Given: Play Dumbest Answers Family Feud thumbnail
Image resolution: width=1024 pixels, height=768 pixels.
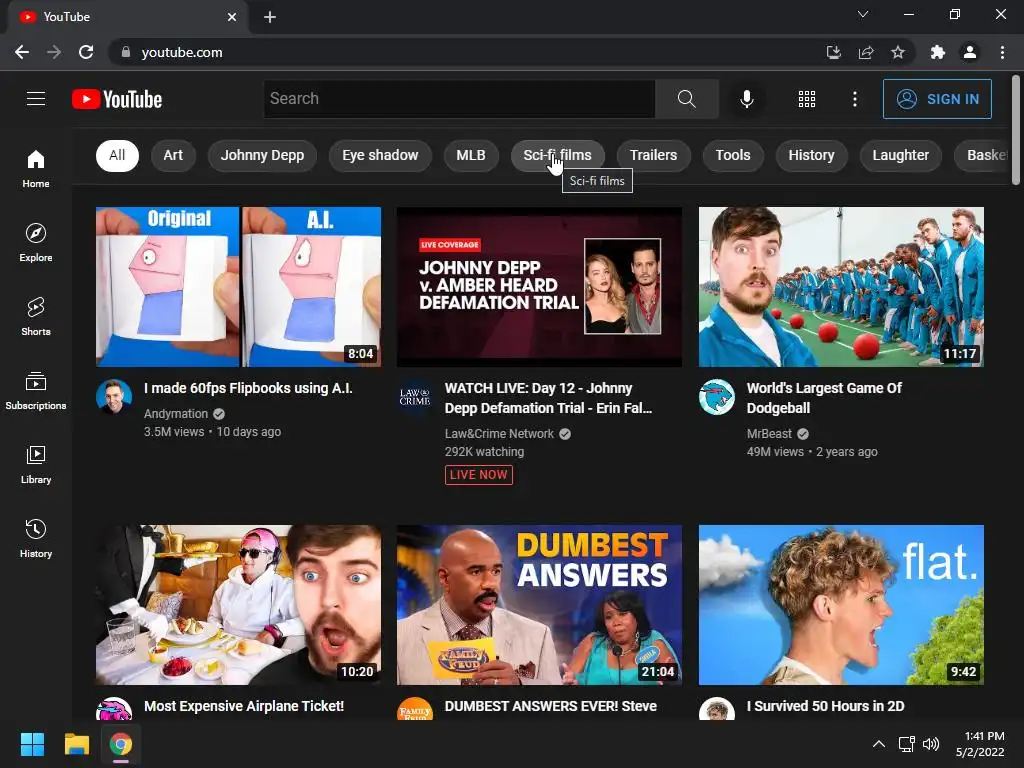Looking at the screenshot, I should coord(539,605).
